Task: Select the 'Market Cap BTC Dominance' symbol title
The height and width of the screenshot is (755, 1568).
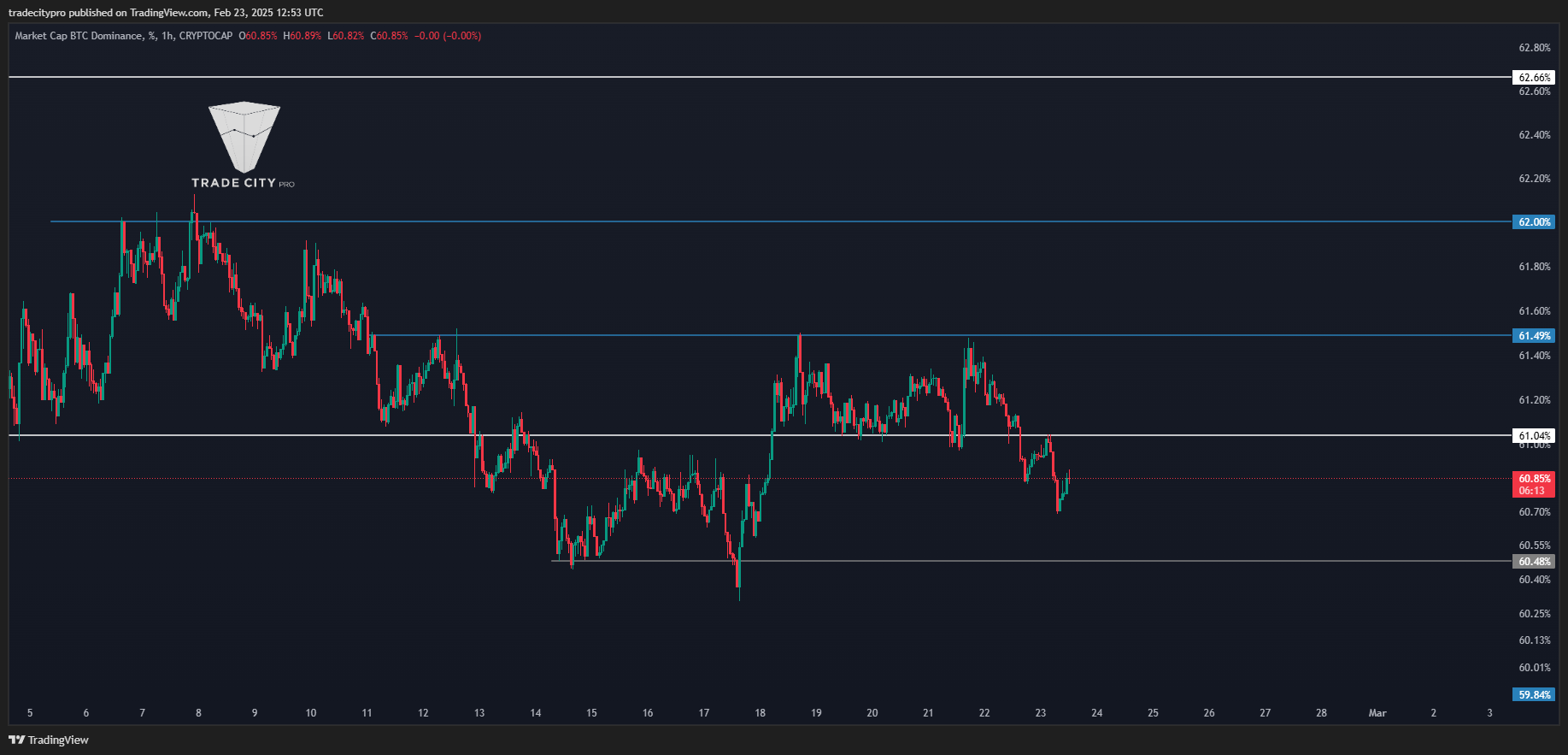Action: point(78,36)
